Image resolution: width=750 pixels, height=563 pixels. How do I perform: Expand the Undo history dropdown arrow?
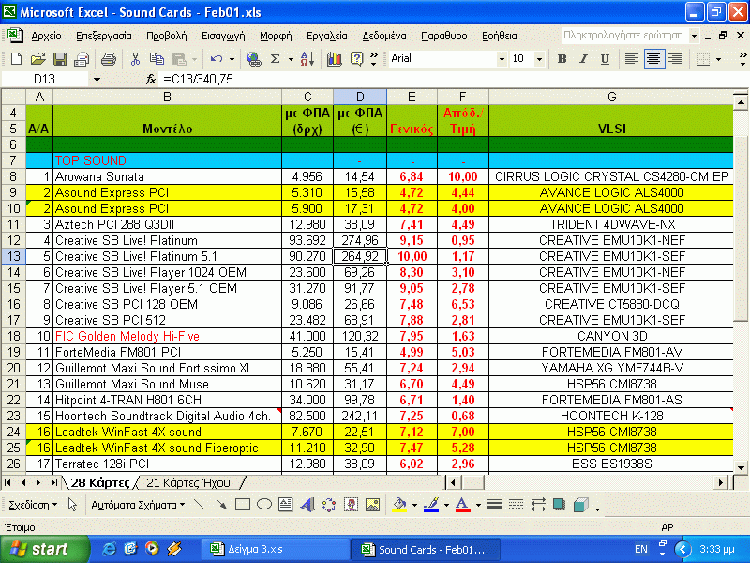coord(232,59)
